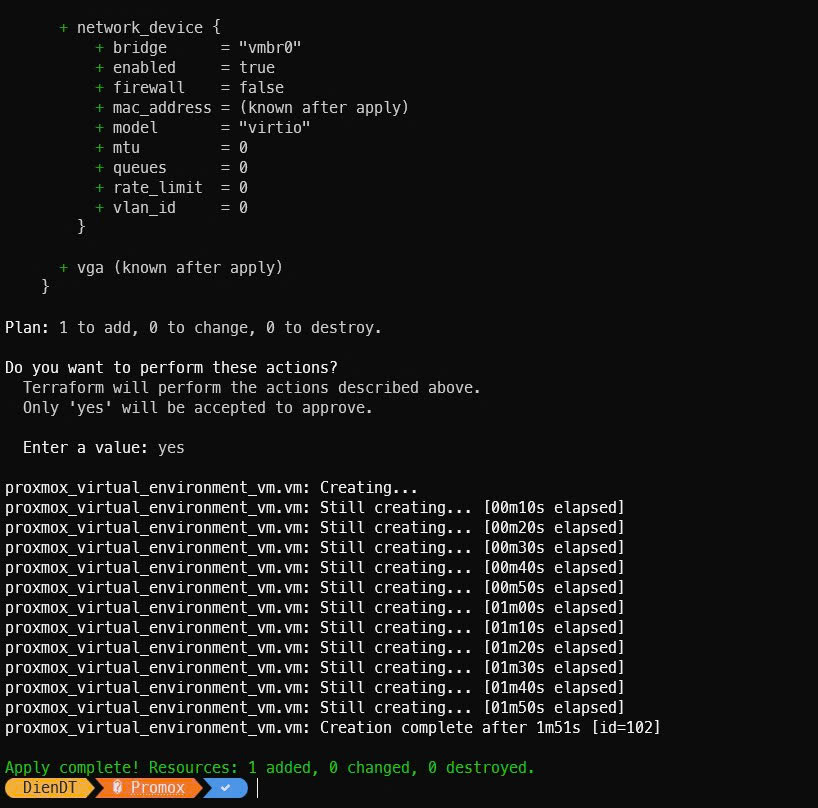Click the green plus before mac_address
This screenshot has width=818, height=808.
click(100, 107)
